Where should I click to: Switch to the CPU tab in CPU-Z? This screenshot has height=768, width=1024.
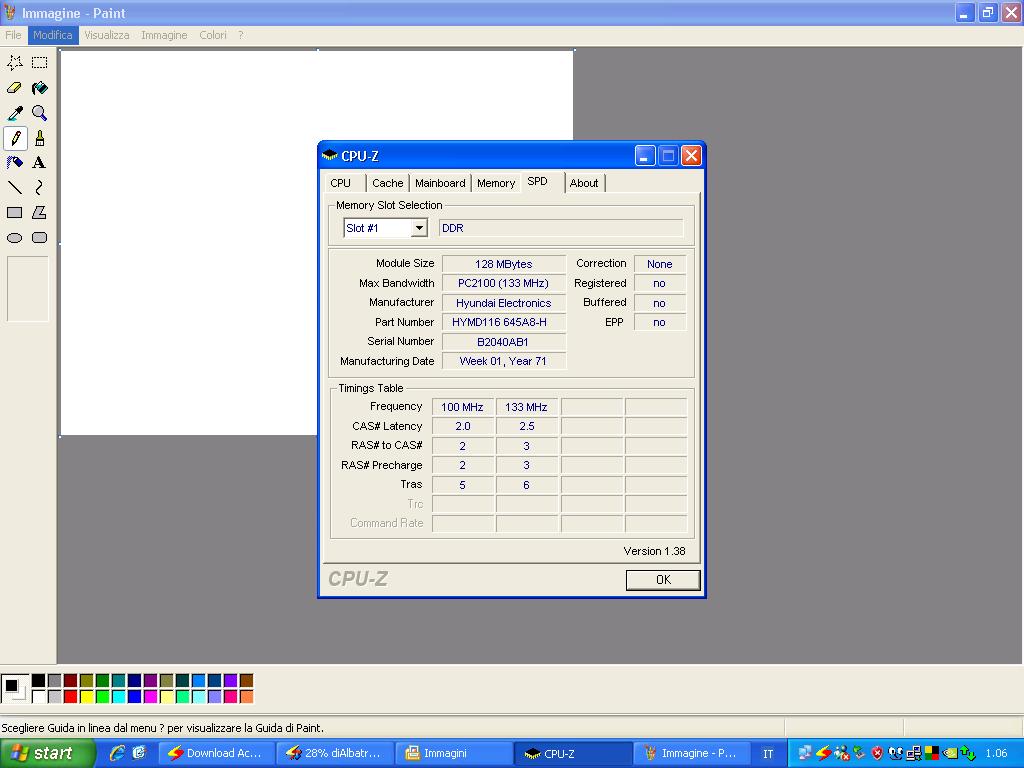click(341, 184)
